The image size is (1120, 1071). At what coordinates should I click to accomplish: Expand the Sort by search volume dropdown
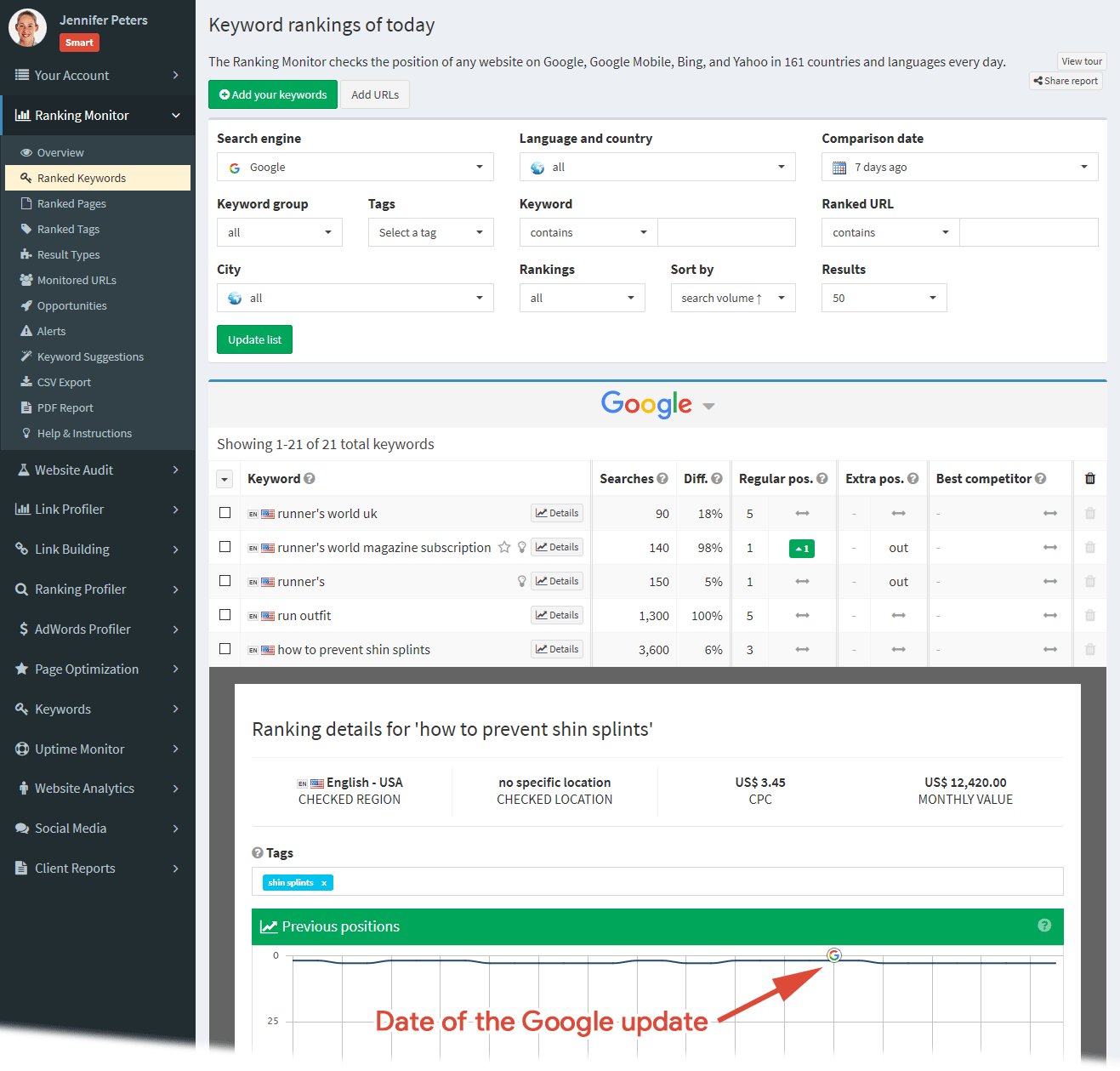pyautogui.click(x=732, y=299)
